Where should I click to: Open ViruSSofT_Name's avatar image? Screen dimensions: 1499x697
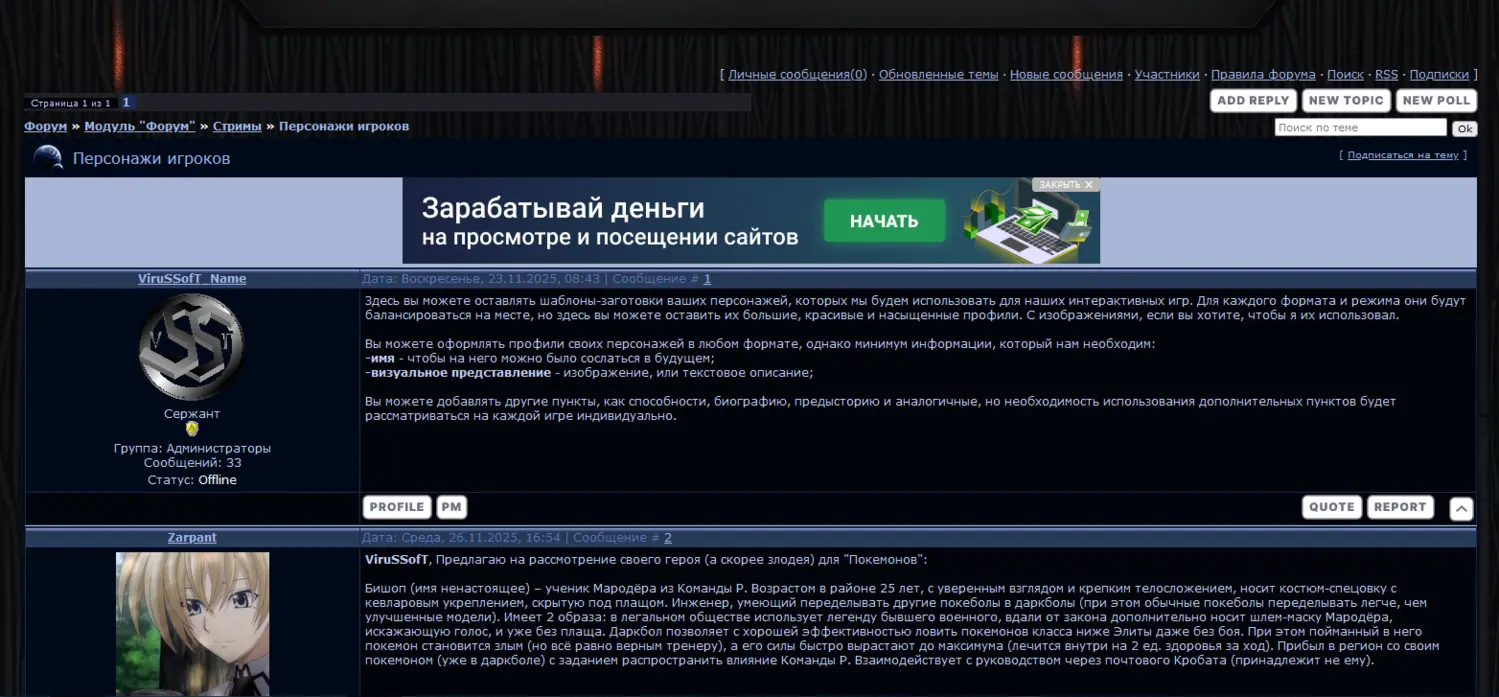click(x=191, y=347)
